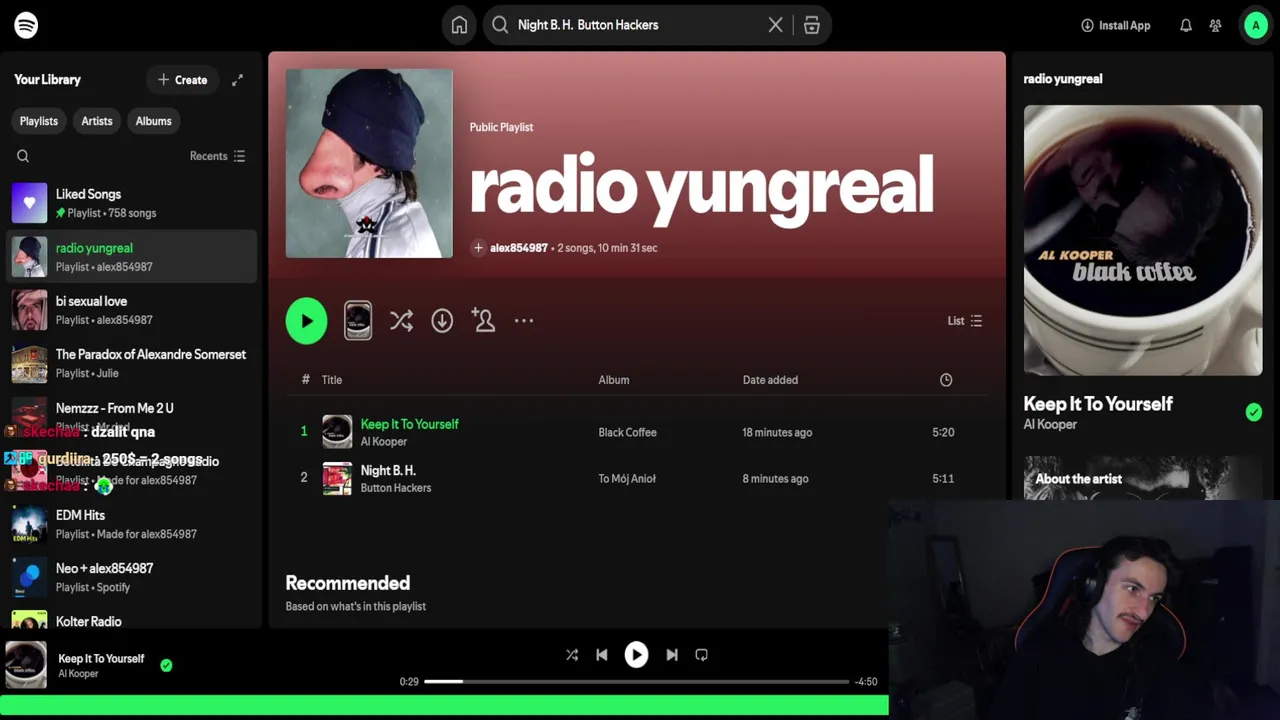Pause or play with center player button
This screenshot has height=720, width=1280.
point(636,655)
